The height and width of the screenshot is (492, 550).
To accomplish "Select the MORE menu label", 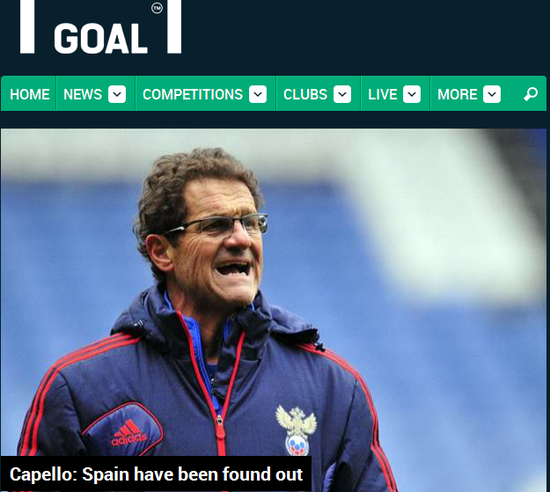I will click(x=457, y=94).
